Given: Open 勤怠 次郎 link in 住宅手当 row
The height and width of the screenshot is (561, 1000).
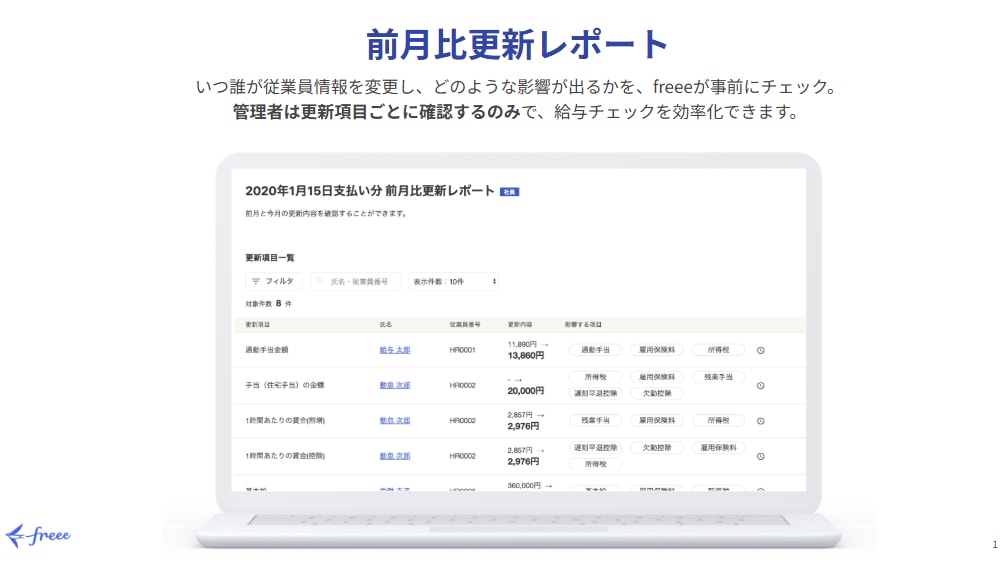Looking at the screenshot, I should 395,385.
